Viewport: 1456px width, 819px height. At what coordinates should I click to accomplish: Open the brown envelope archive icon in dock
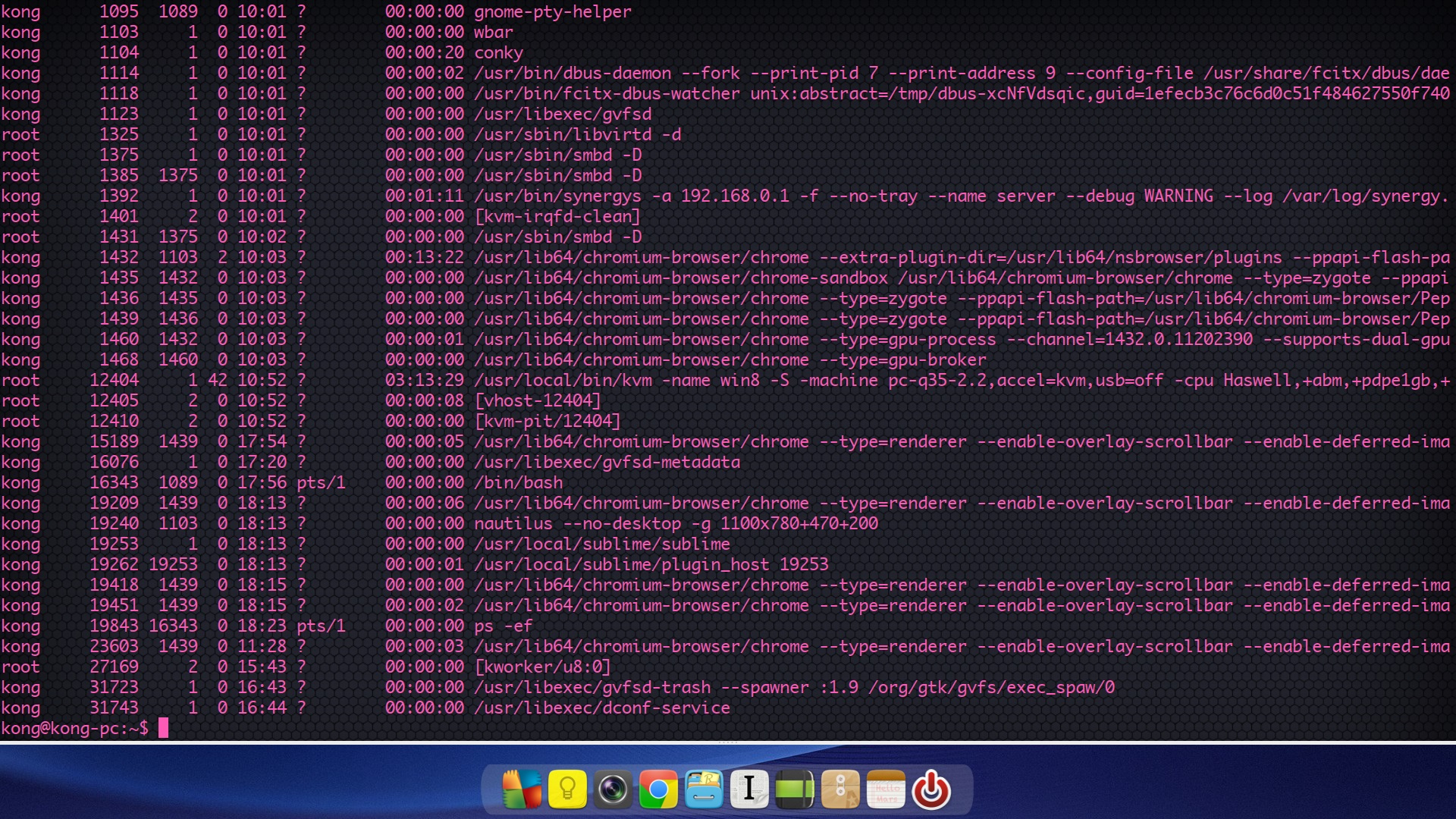(x=840, y=789)
